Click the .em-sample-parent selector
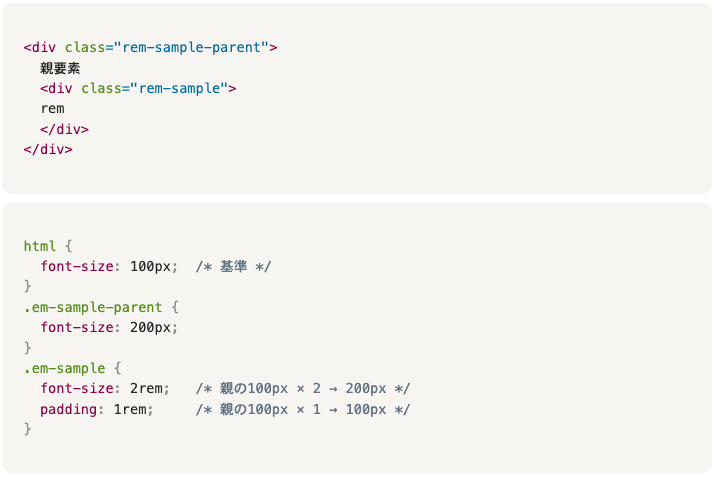This screenshot has height=479, width=718. 90,306
